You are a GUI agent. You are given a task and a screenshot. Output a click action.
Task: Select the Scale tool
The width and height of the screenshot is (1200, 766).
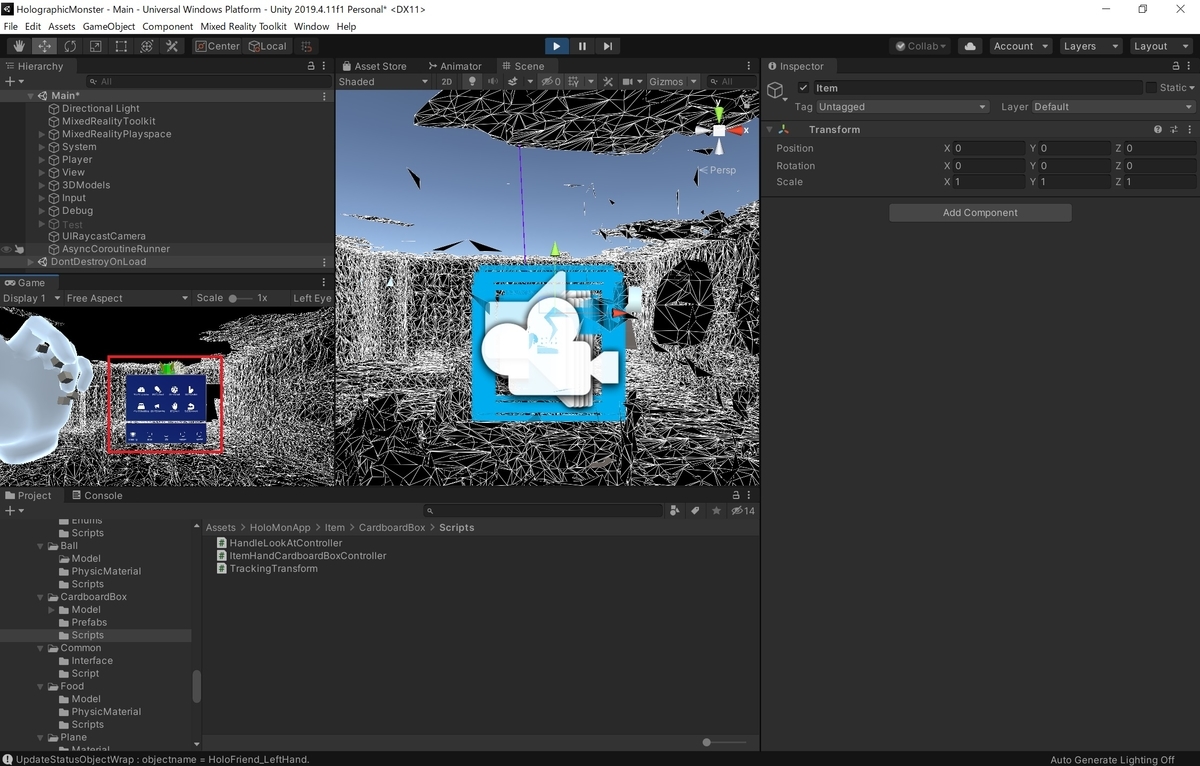tap(96, 46)
